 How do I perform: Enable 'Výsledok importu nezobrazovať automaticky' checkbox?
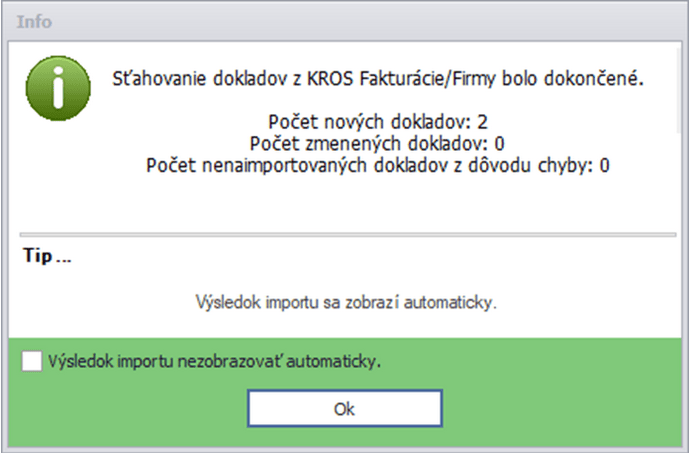[31, 362]
